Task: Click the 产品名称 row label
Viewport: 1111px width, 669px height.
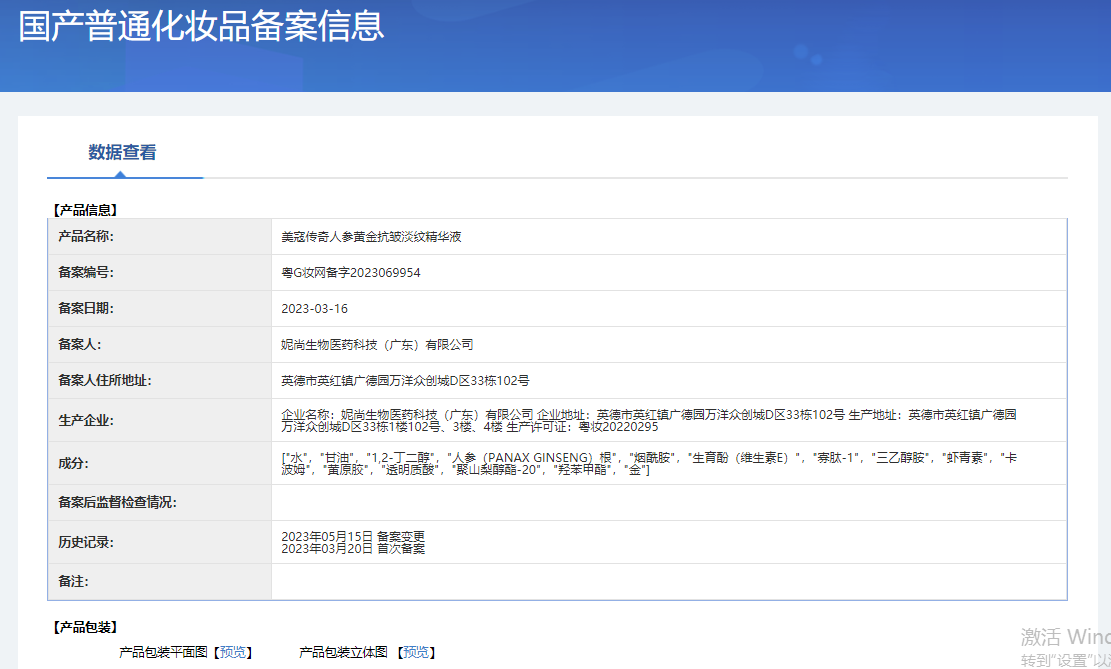Action: click(x=86, y=237)
